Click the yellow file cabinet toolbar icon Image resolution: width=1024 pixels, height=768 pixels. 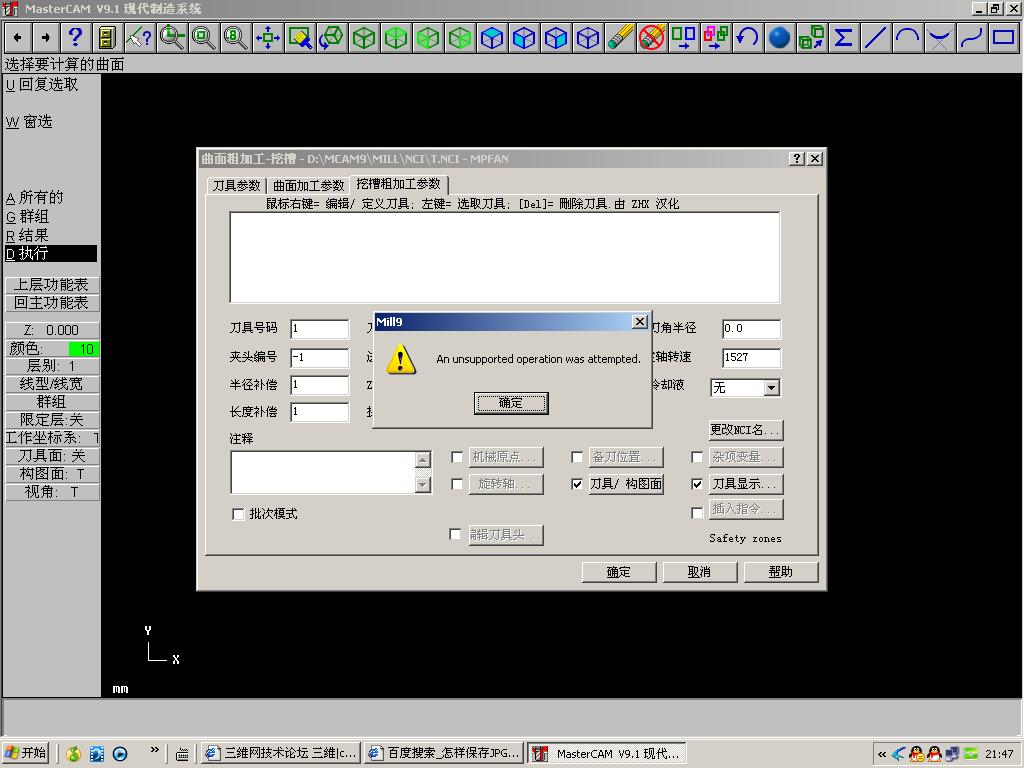point(106,38)
